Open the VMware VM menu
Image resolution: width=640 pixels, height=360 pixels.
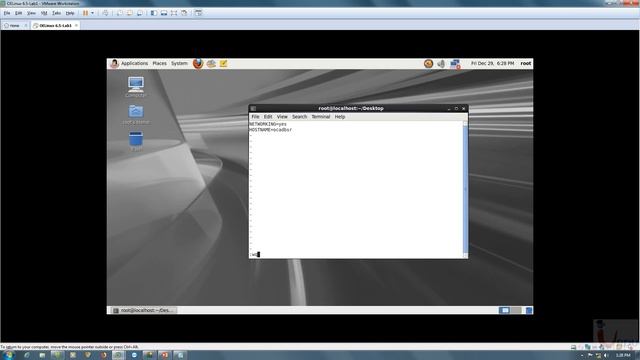pos(44,13)
